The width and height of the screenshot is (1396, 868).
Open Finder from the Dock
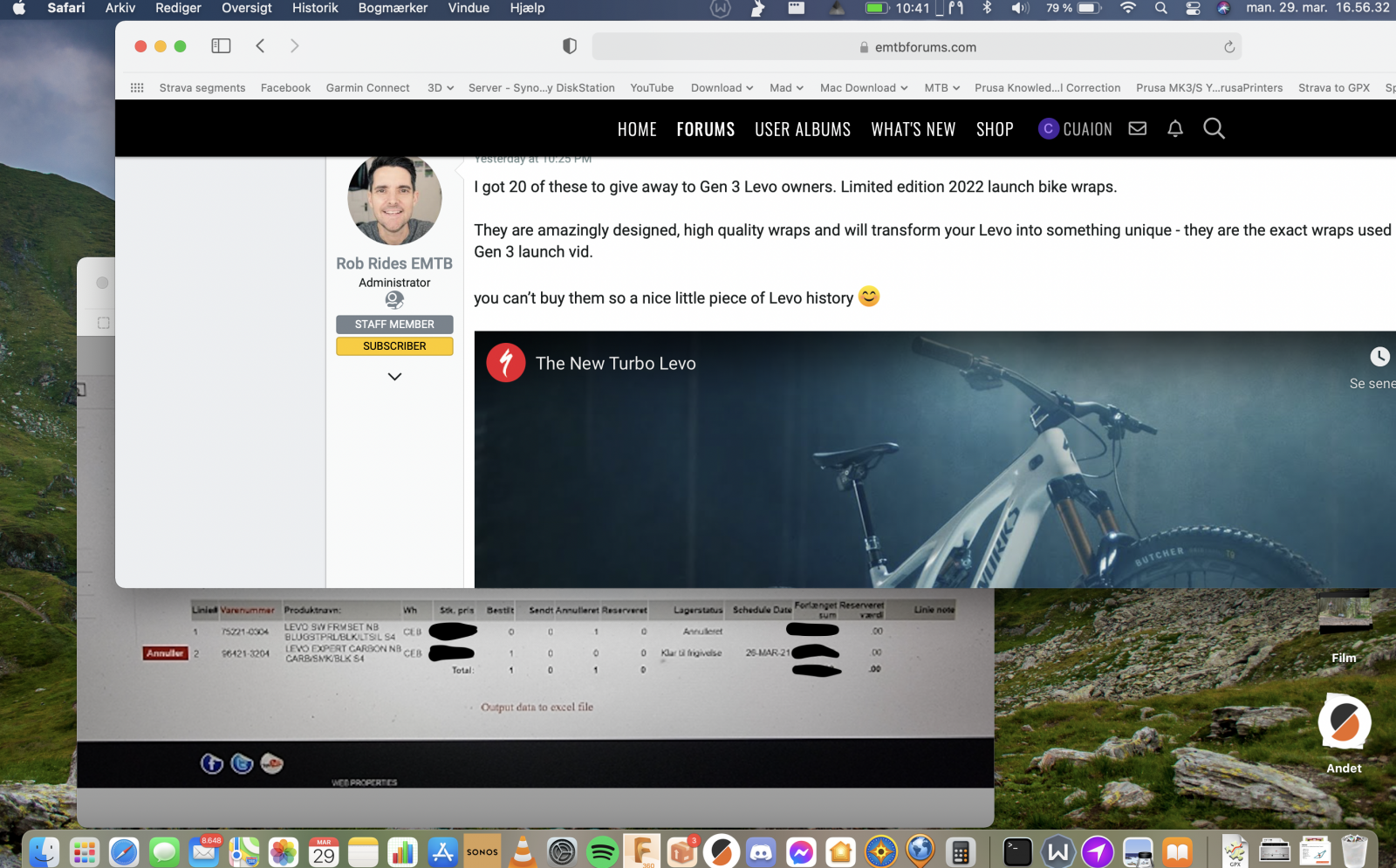[44, 851]
